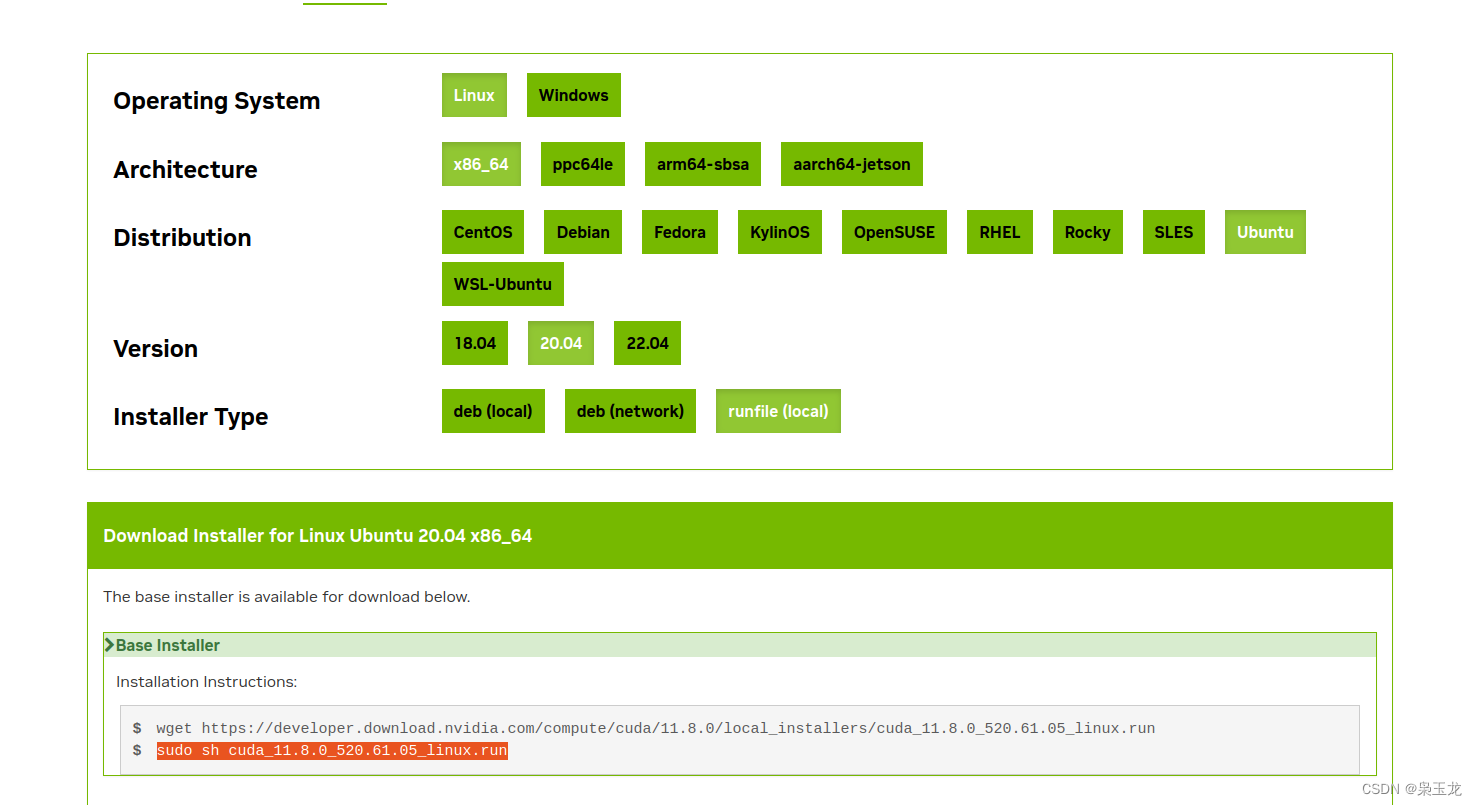Viewport: 1477px width, 805px height.
Task: Click 'The base installer is available' text
Action: click(287, 597)
